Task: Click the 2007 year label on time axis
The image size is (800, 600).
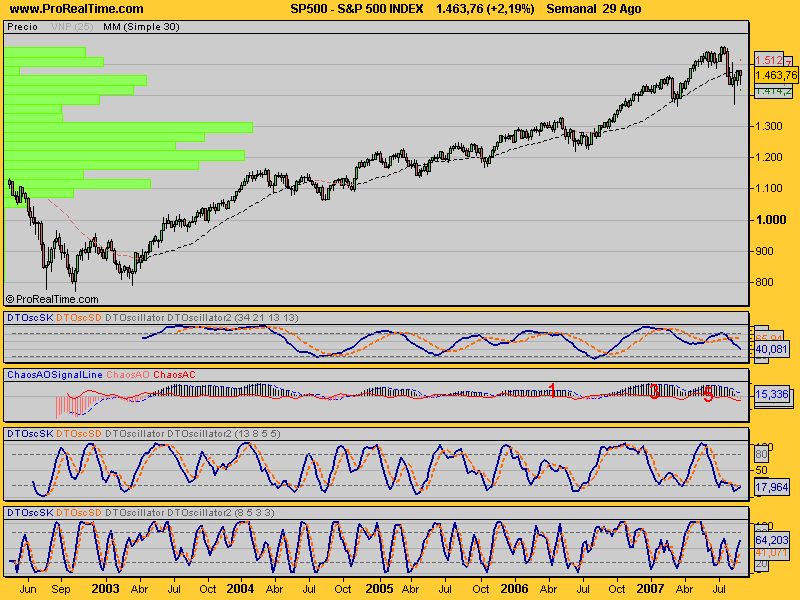Action: pyautogui.click(x=651, y=589)
